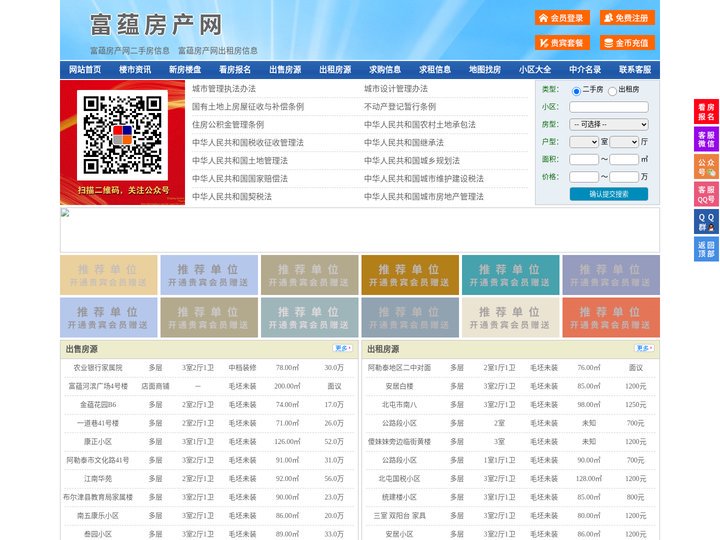Open the 免费注册 free registration button
Viewport: 720px width, 540px height.
(x=627, y=18)
